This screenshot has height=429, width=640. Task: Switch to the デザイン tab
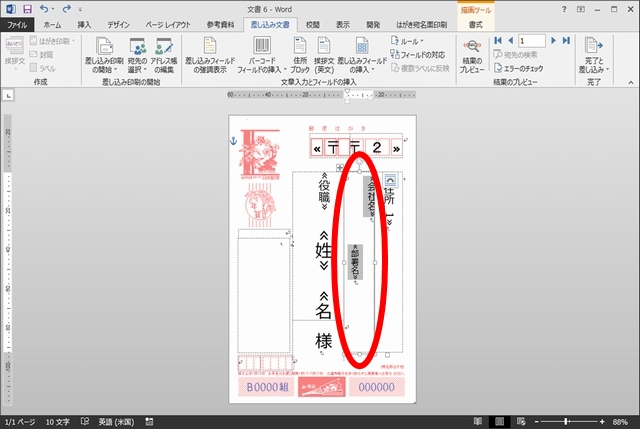[118, 25]
